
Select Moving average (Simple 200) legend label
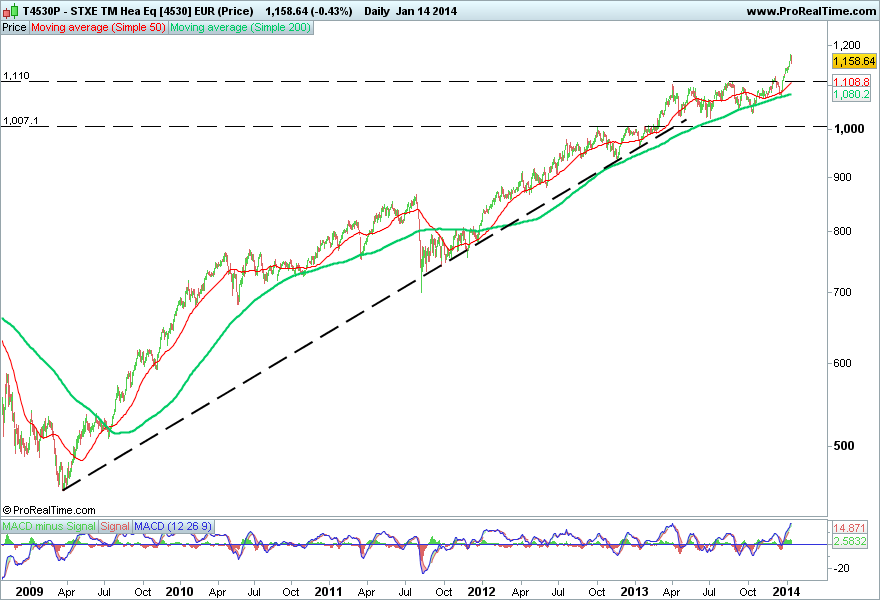click(240, 28)
